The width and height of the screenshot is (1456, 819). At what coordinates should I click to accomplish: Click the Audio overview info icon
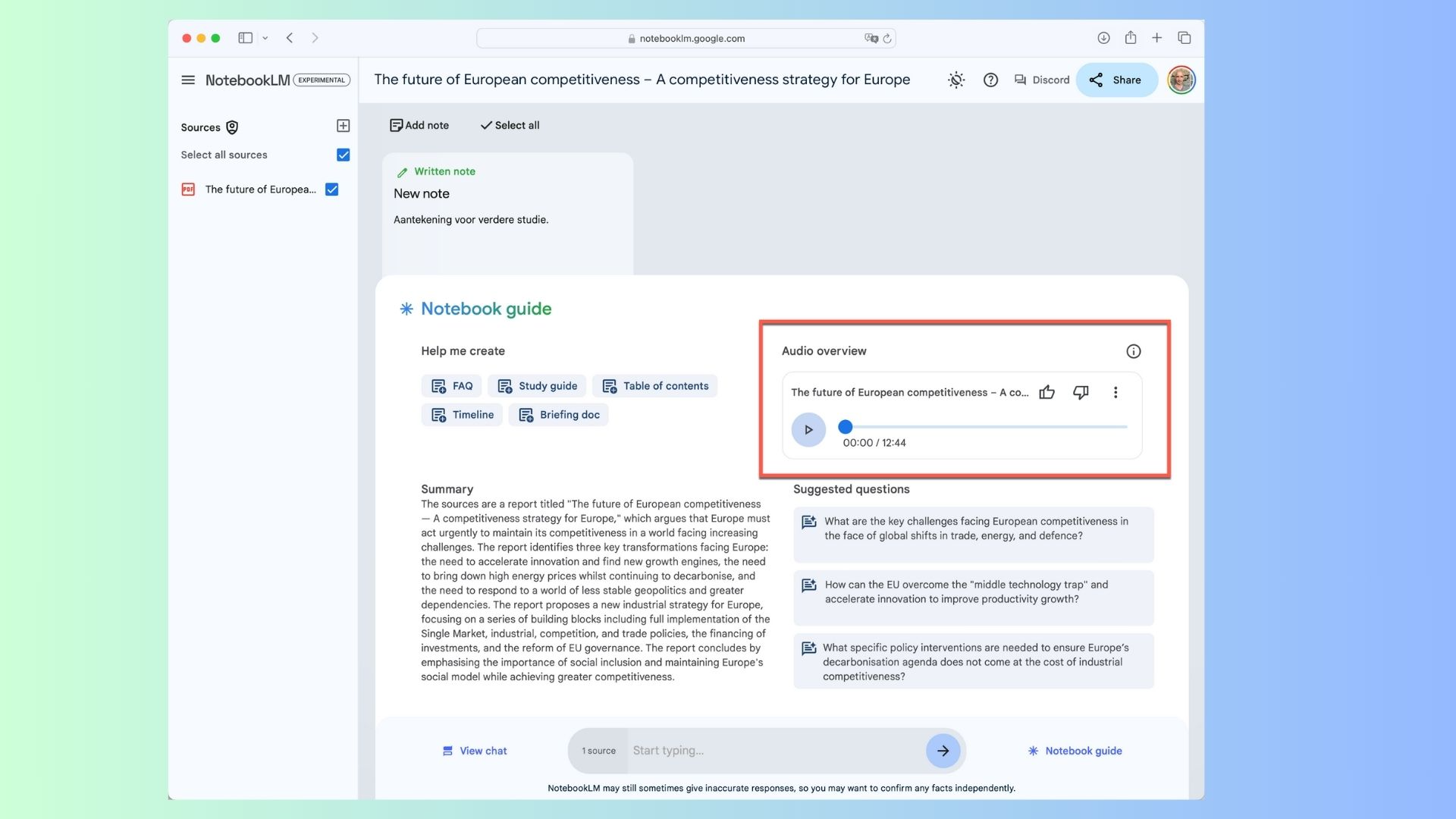pos(1133,352)
